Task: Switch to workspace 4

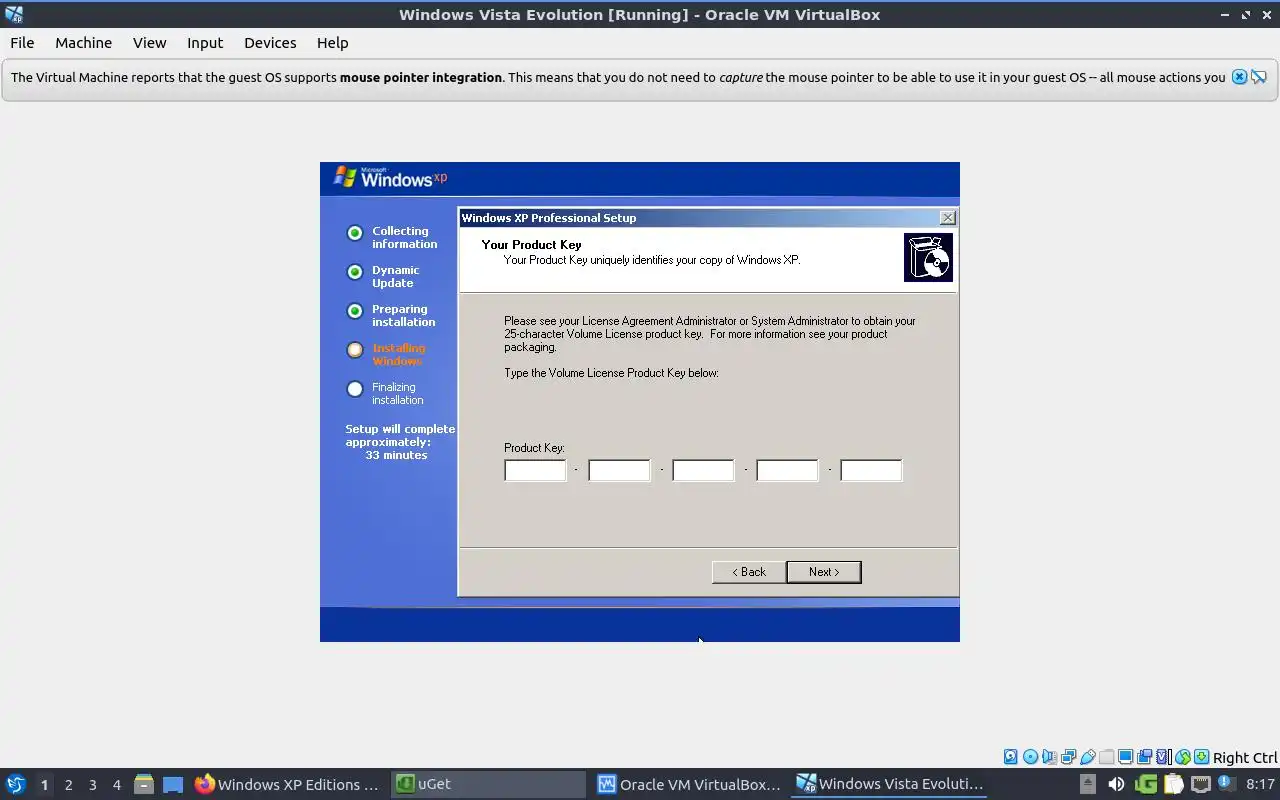Action: point(116,785)
